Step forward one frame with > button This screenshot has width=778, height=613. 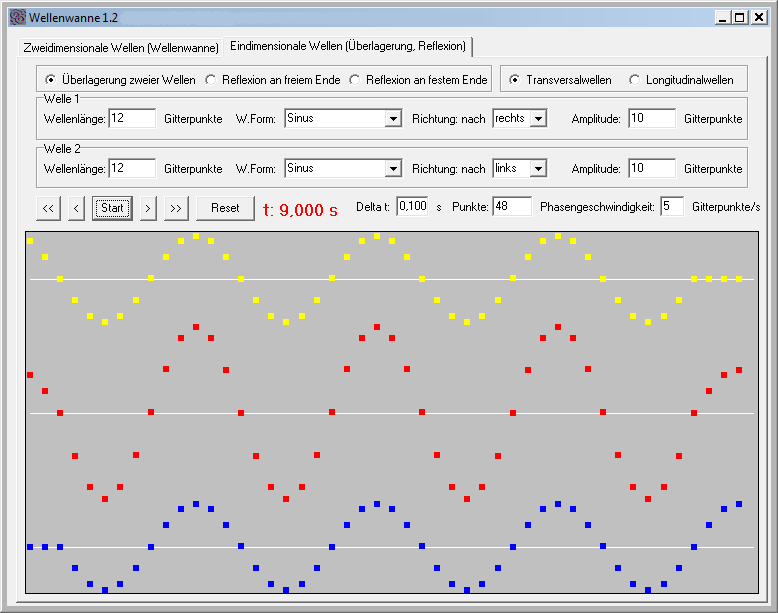[147, 208]
